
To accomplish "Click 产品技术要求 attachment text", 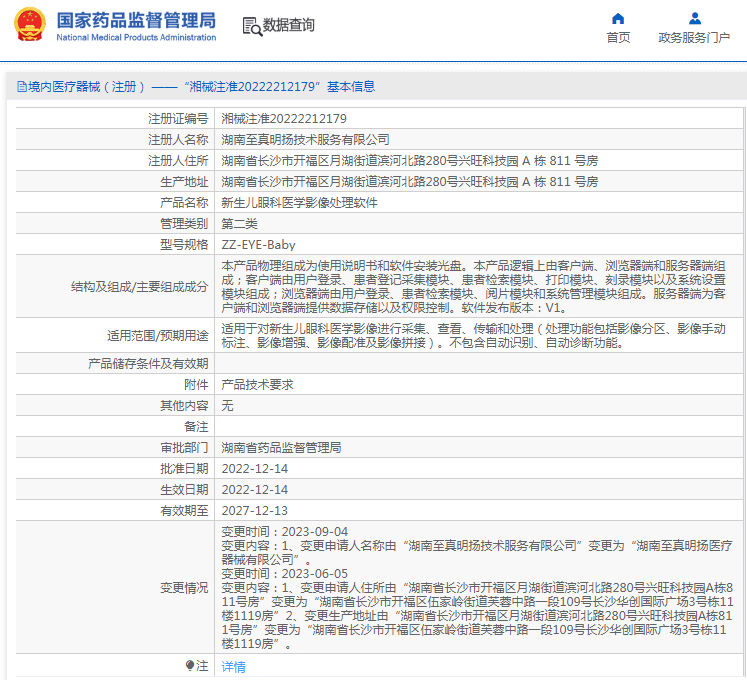I will [257, 385].
